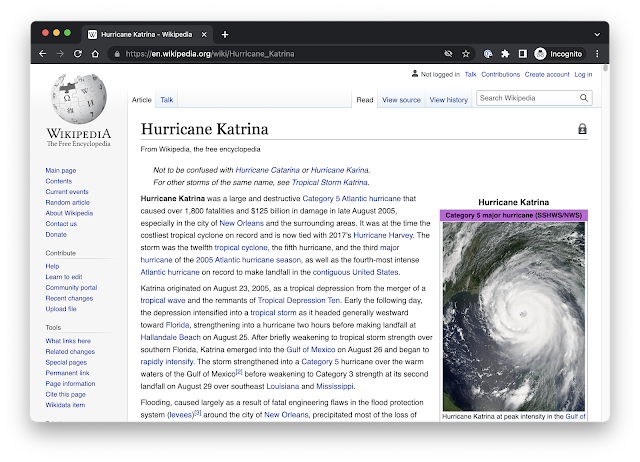Image resolution: width=640 pixels, height=462 pixels.
Task: Open Community portal link
Action: (71, 288)
